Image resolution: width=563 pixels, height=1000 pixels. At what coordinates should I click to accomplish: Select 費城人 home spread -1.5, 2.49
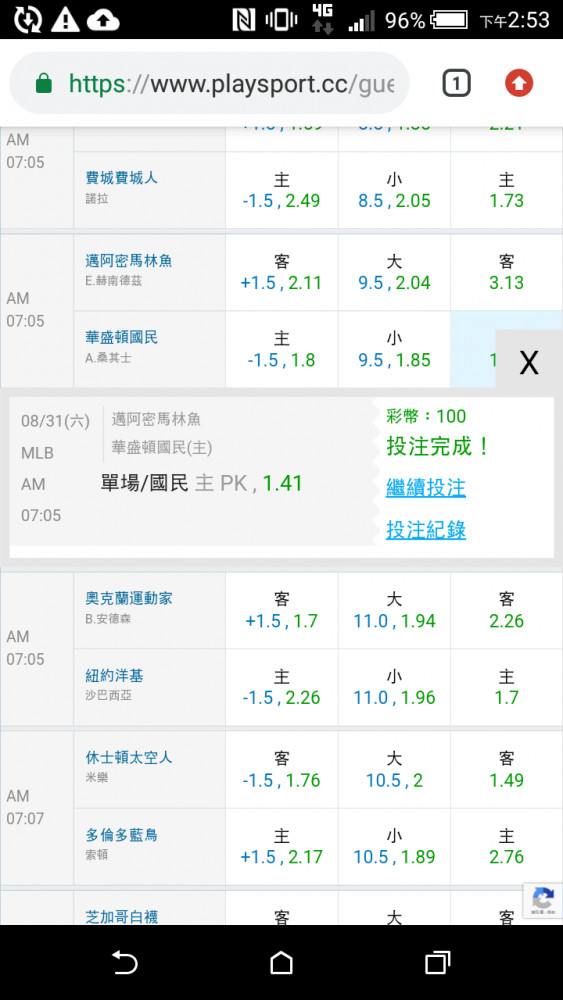[282, 190]
